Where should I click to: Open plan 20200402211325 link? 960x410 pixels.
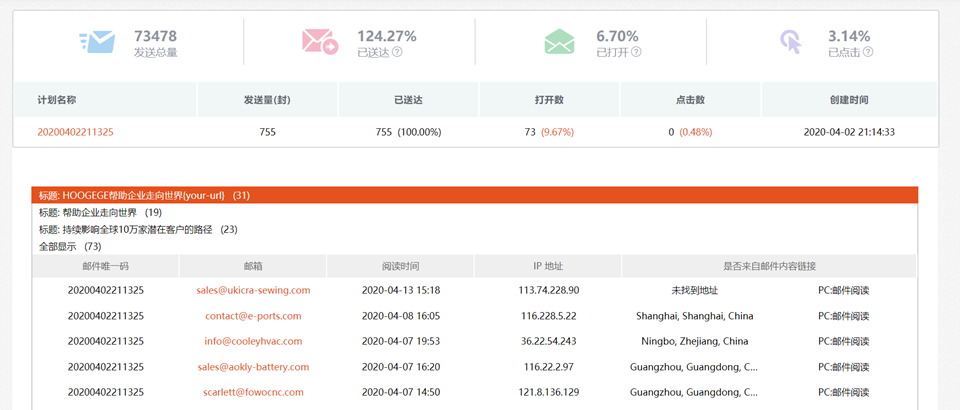click(75, 132)
